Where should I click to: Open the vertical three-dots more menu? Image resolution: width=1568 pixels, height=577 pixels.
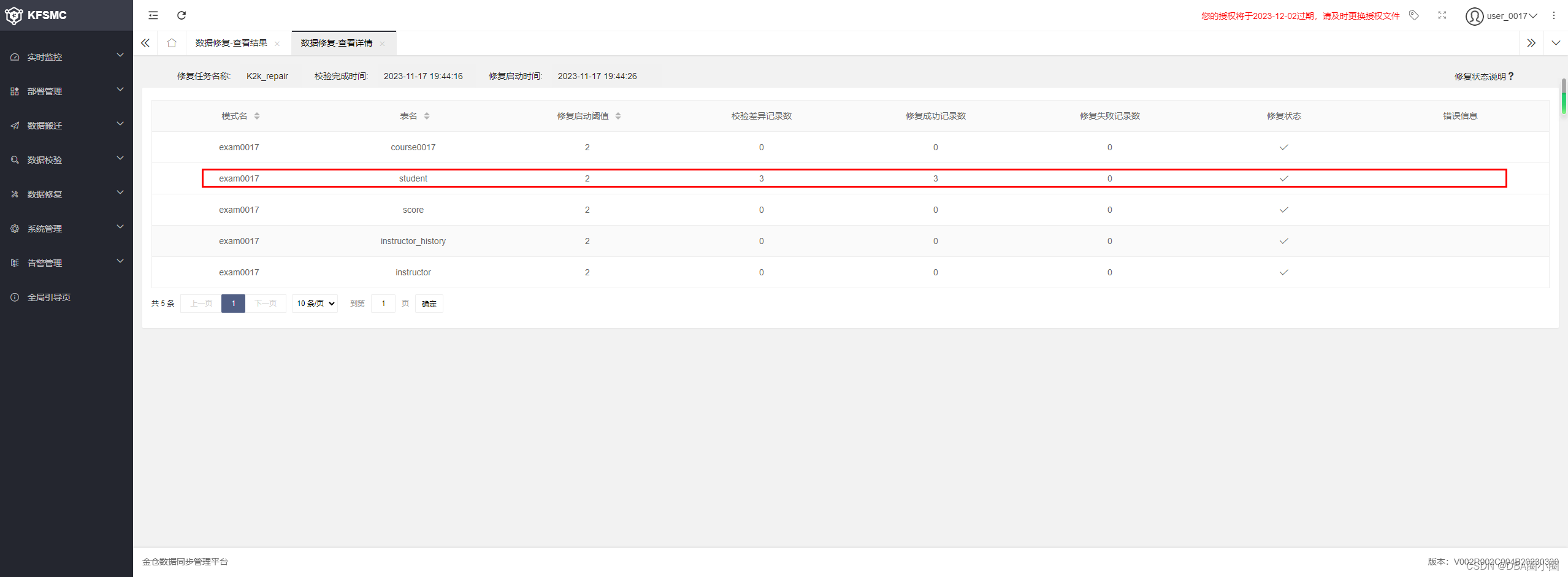pyautogui.click(x=1554, y=15)
